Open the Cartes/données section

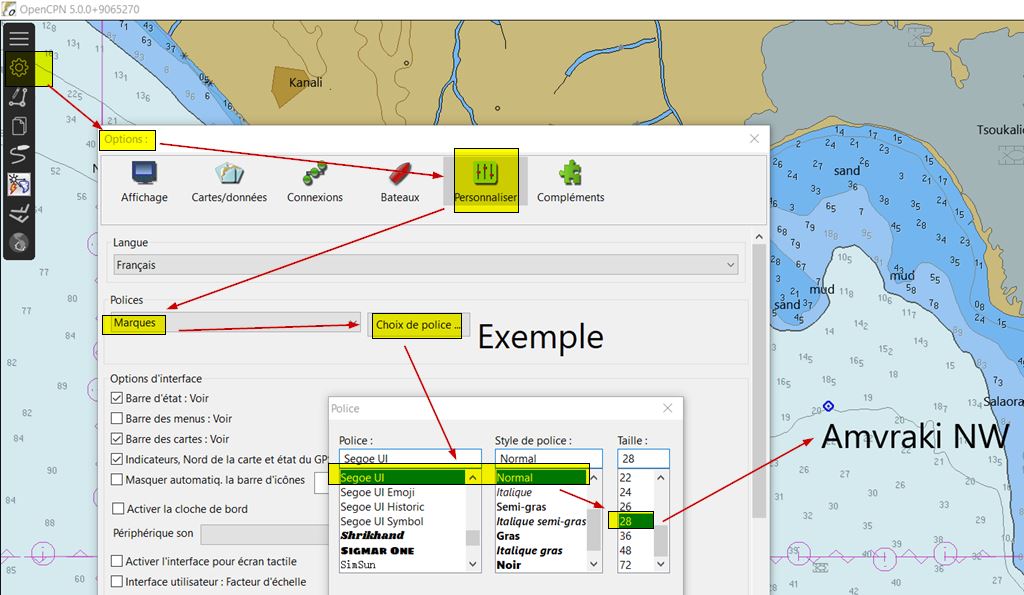229,180
